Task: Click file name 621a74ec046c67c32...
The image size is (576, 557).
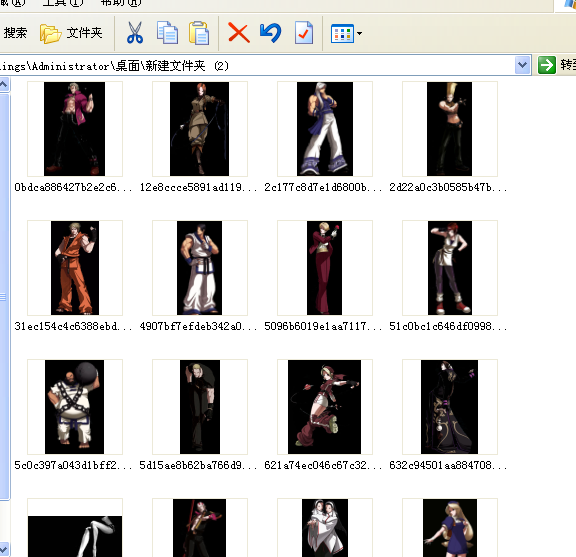Action: coord(323,466)
